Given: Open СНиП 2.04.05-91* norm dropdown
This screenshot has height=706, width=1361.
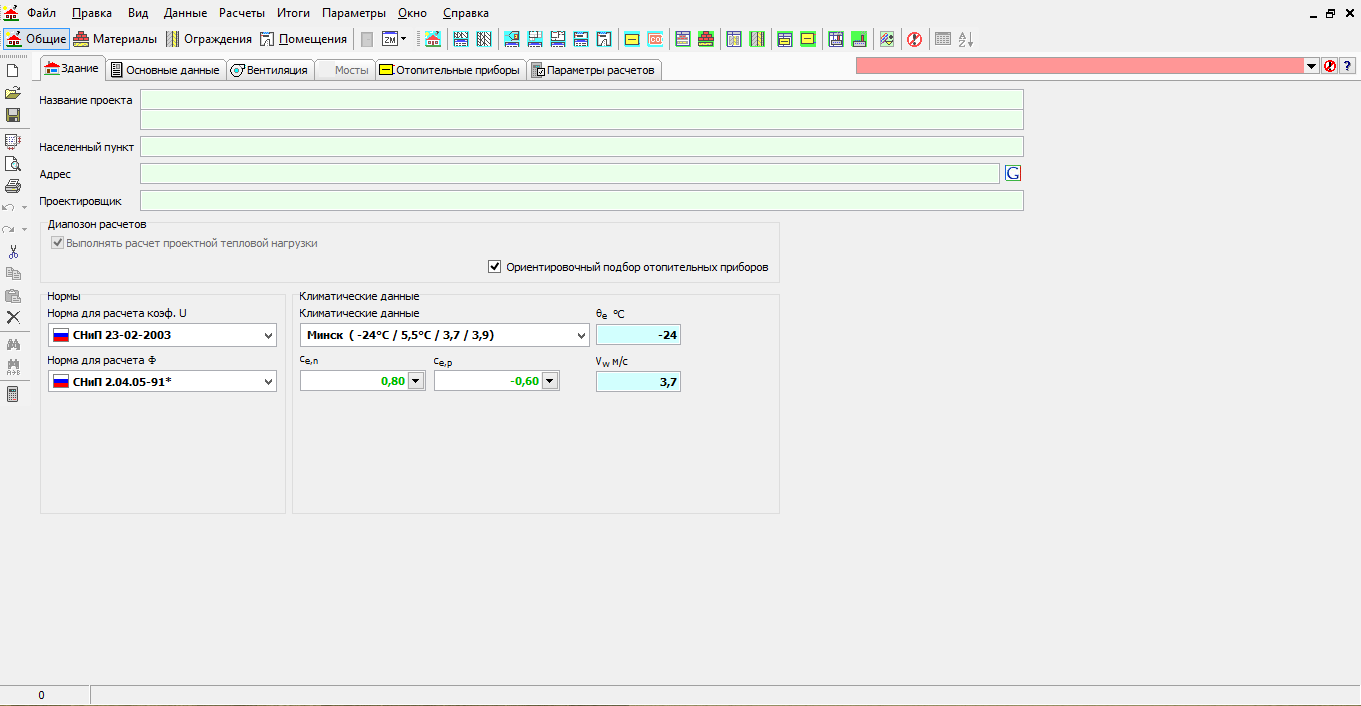Looking at the screenshot, I should [268, 382].
